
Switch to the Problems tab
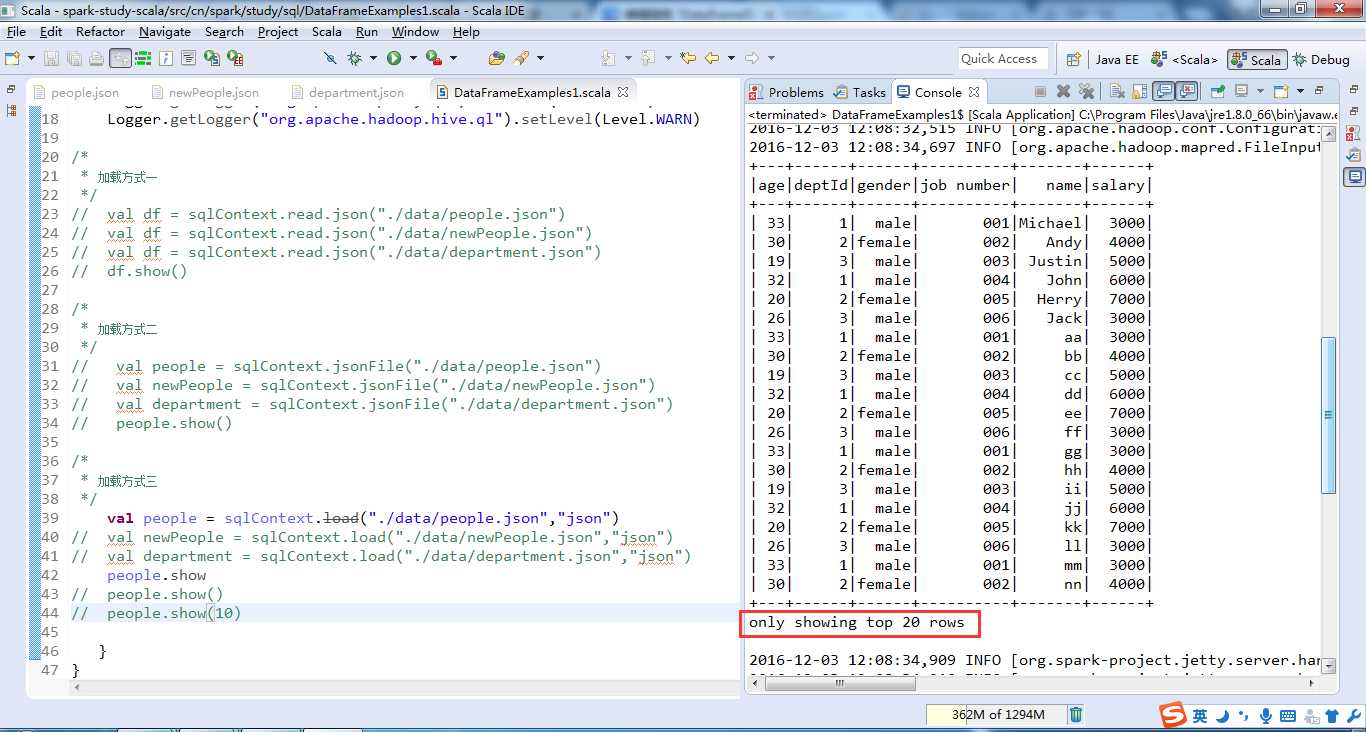(x=787, y=92)
